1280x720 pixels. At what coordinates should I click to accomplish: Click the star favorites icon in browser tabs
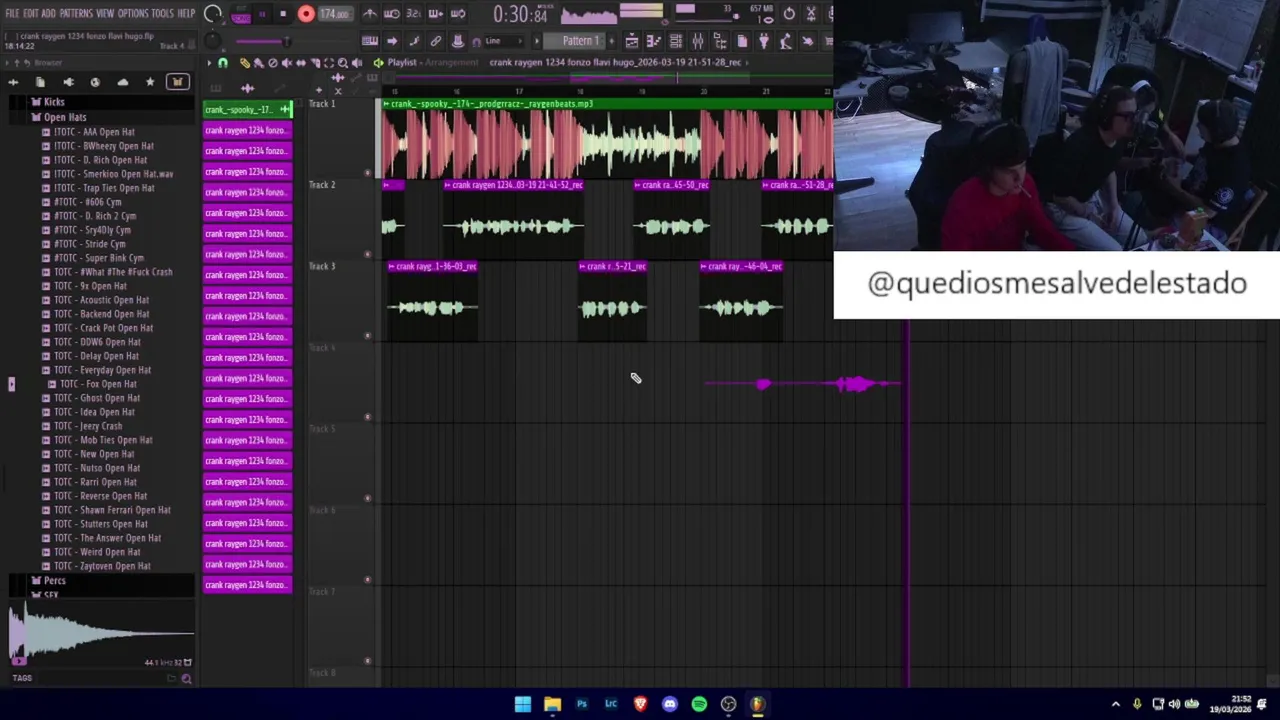pos(150,82)
